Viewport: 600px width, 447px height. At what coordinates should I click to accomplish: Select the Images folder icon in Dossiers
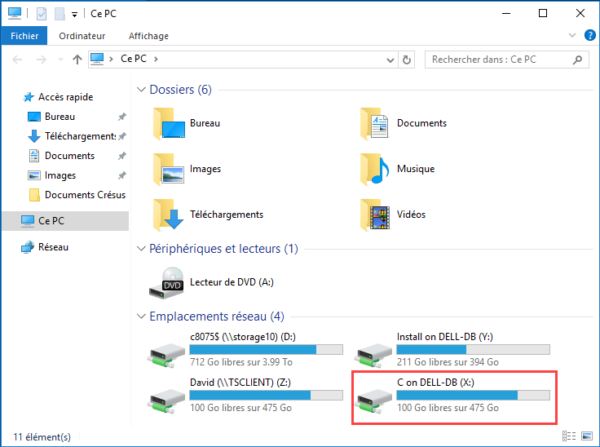[x=169, y=169]
